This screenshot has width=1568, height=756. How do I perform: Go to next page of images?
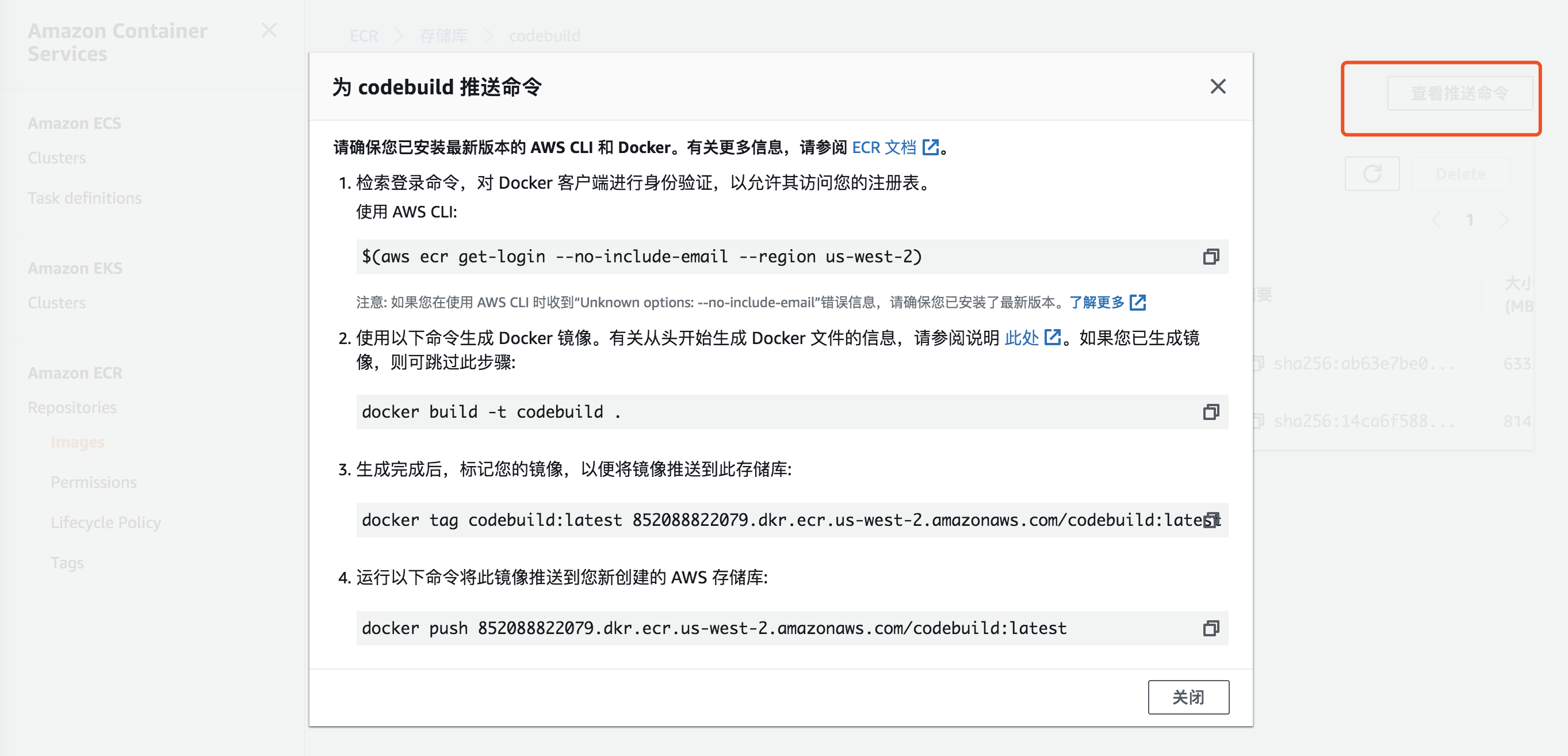tap(1504, 220)
